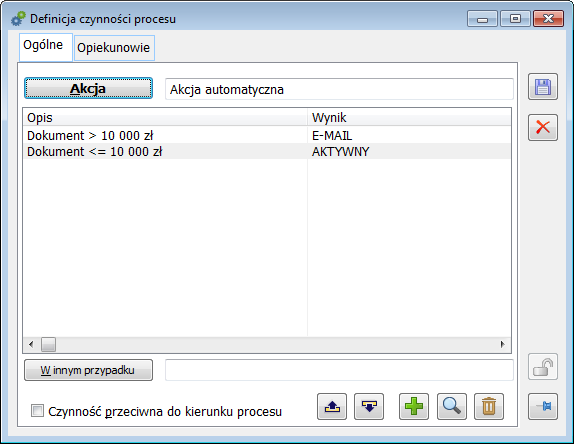Click the Akcja button

88,88
